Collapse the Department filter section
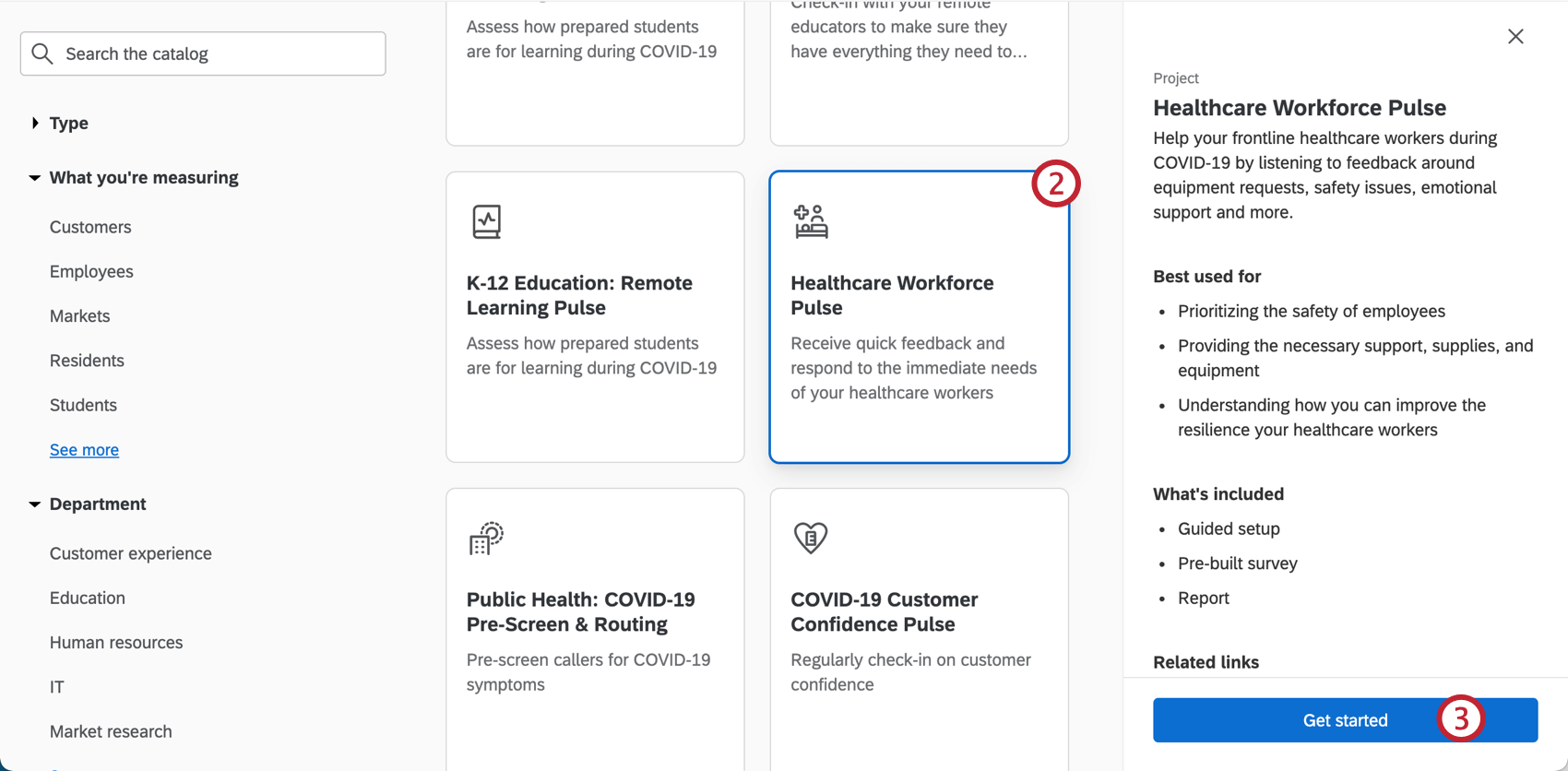Screen dimensions: 1568x771 tap(35, 504)
